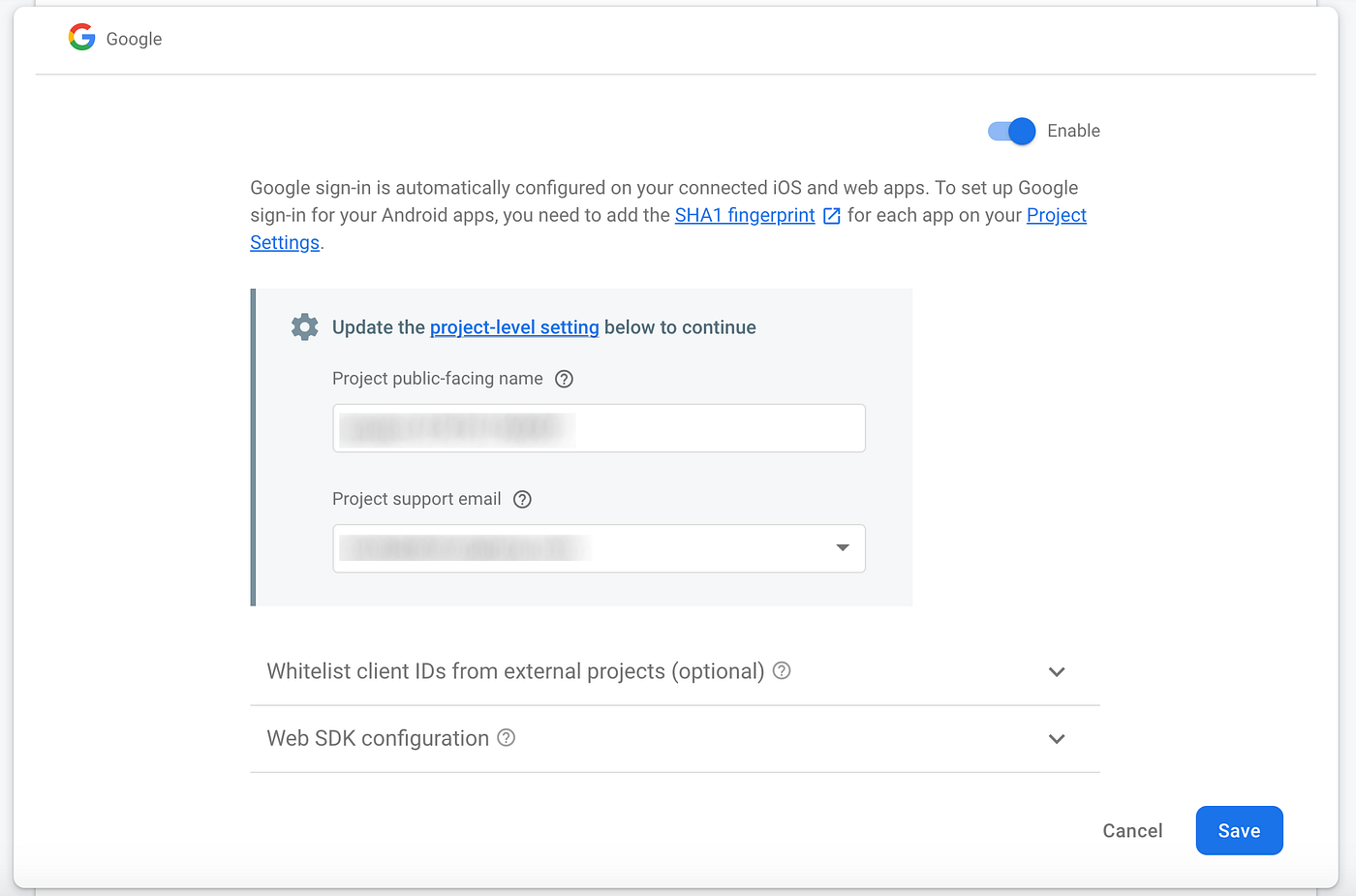
Task: Disable the Google sign-in Enable toggle
Action: [x=1010, y=131]
